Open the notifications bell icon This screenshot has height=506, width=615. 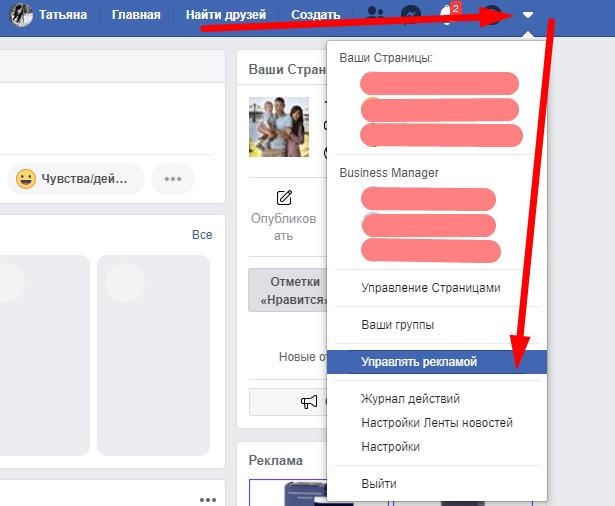446,16
